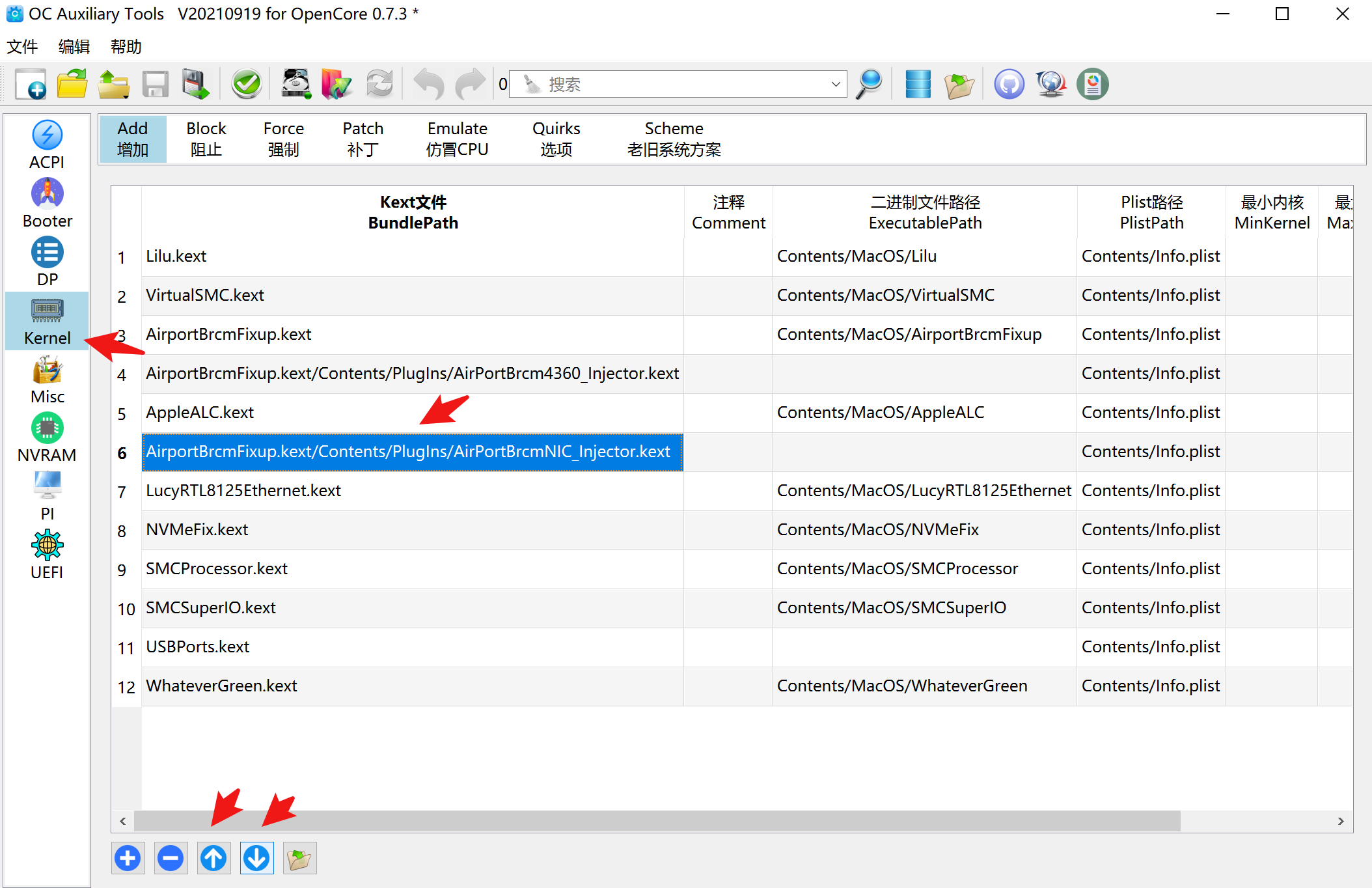
Task: Click the 注释 Comment column header
Action: (728, 212)
